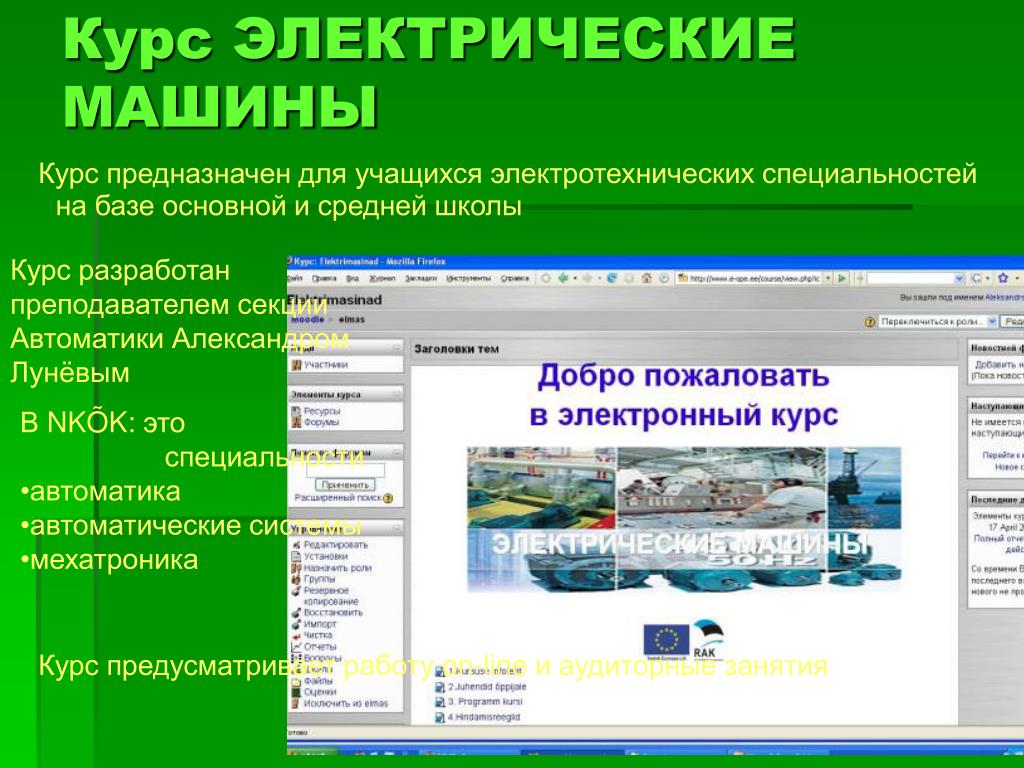Open the Правка menu in Firefox
Image resolution: width=1024 pixels, height=768 pixels.
click(324, 279)
